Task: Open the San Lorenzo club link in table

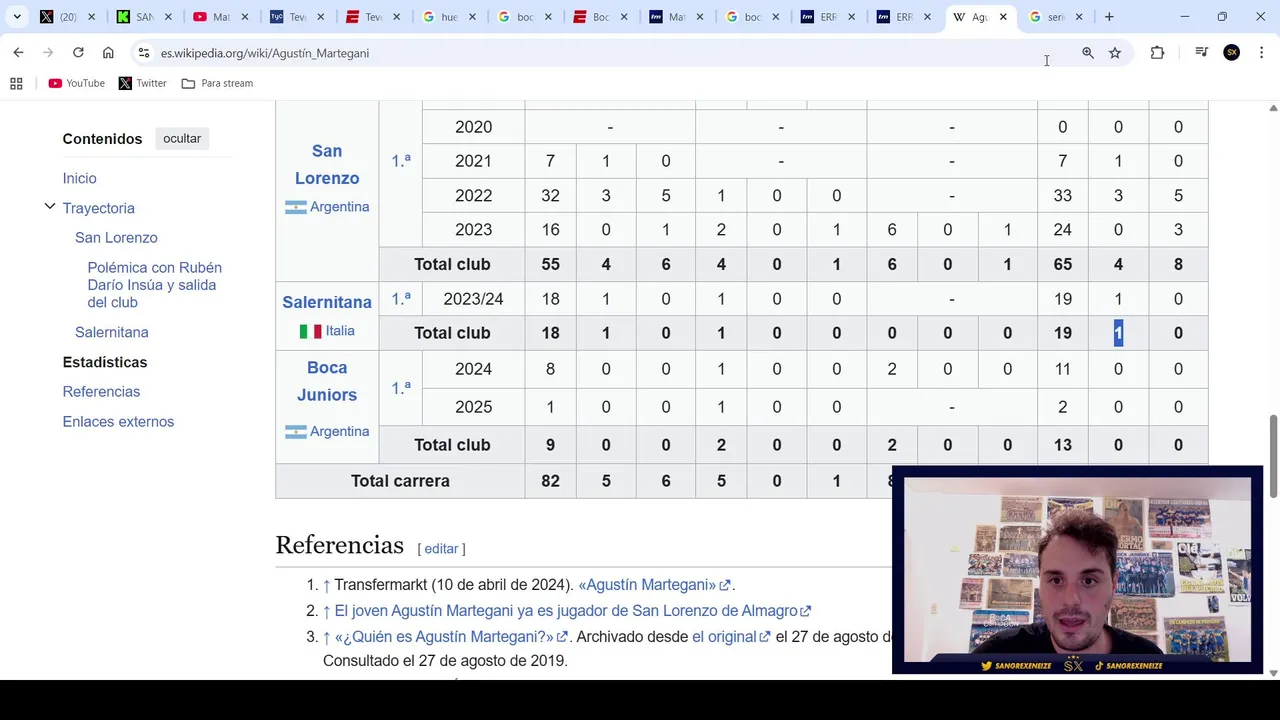Action: tap(327, 164)
